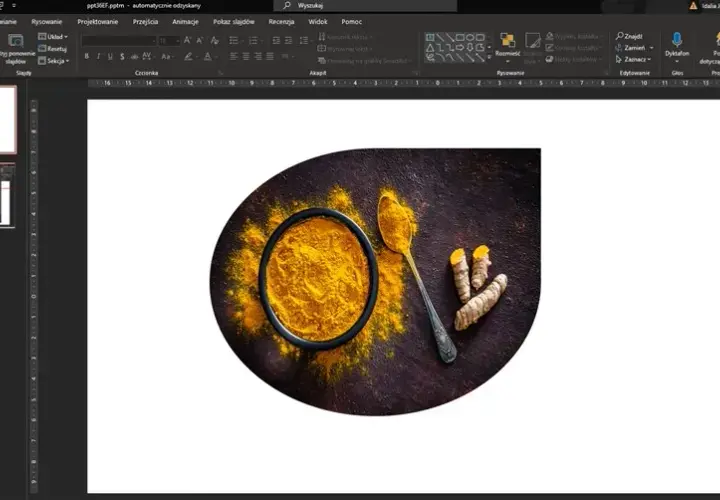Select the down arrow shape in gallery

(470, 47)
